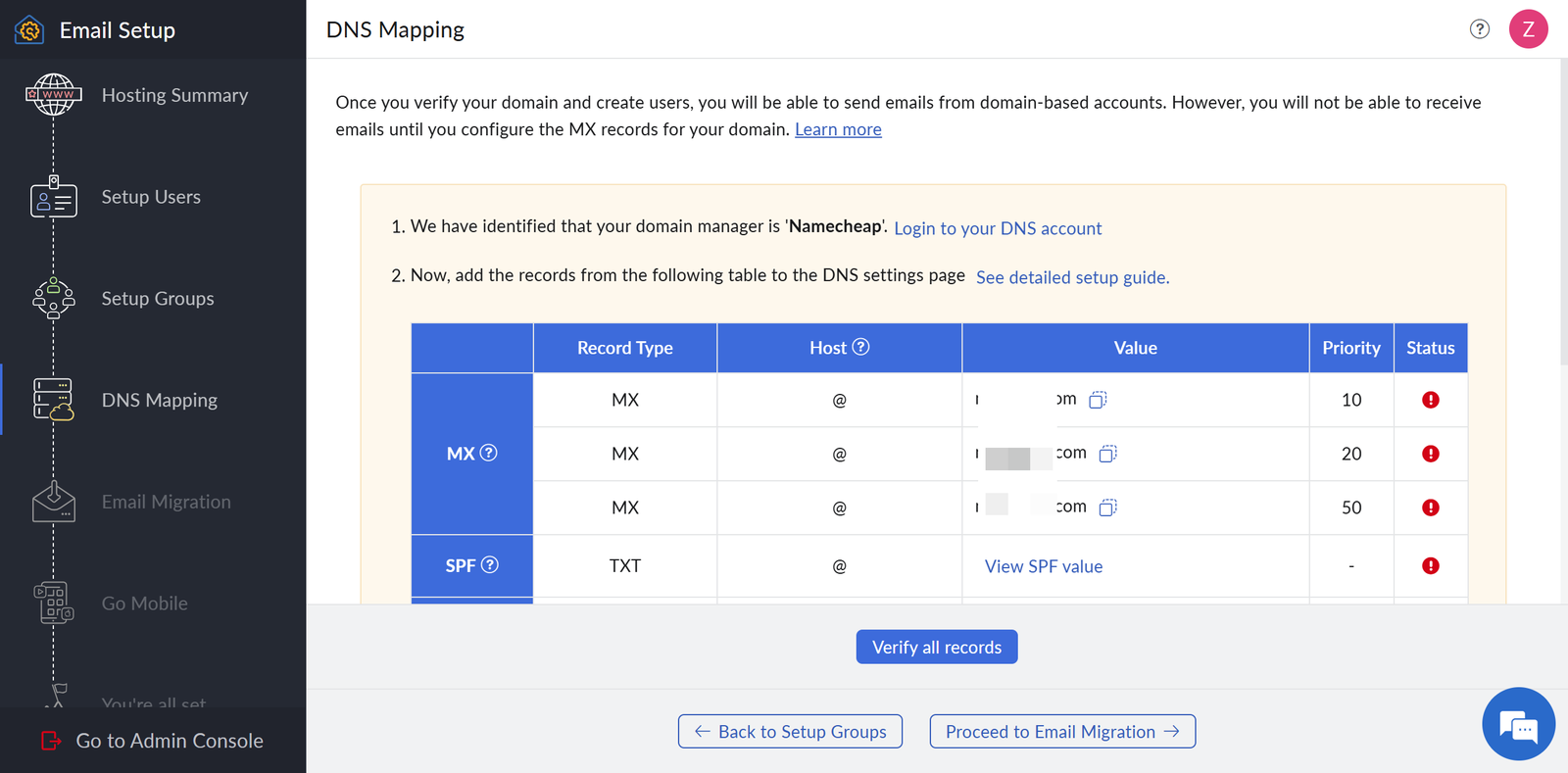Click the page vertical scrollbar

1563,213
